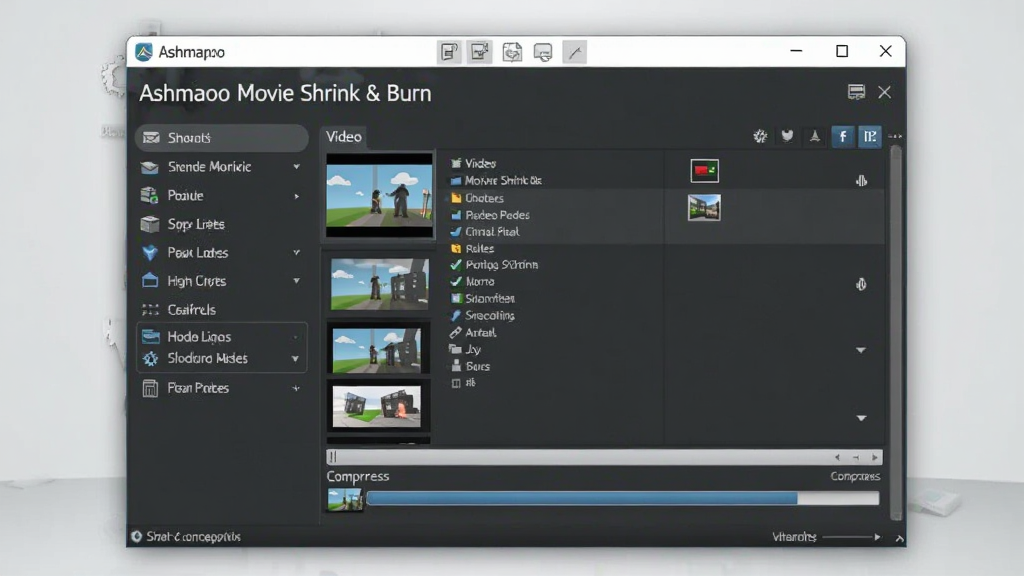1024x576 pixels.
Task: Select the second video thumbnail
Action: pos(379,284)
